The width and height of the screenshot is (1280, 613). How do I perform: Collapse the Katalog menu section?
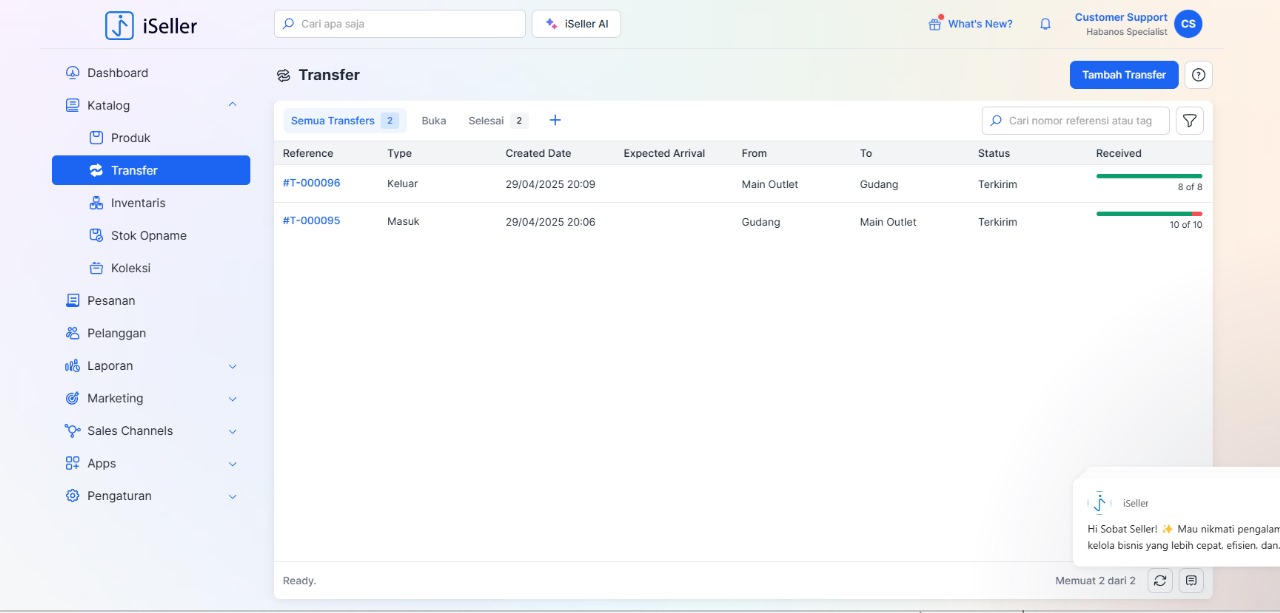click(232, 105)
